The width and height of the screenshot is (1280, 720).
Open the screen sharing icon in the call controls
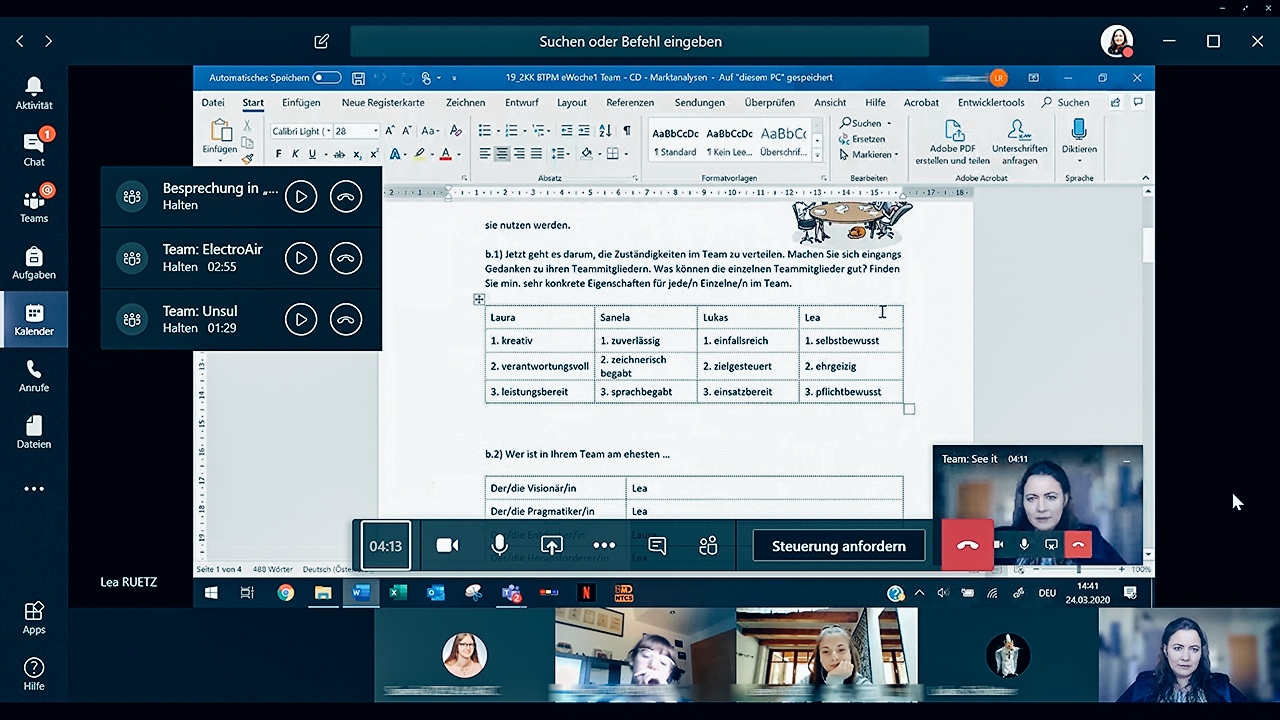coord(551,545)
